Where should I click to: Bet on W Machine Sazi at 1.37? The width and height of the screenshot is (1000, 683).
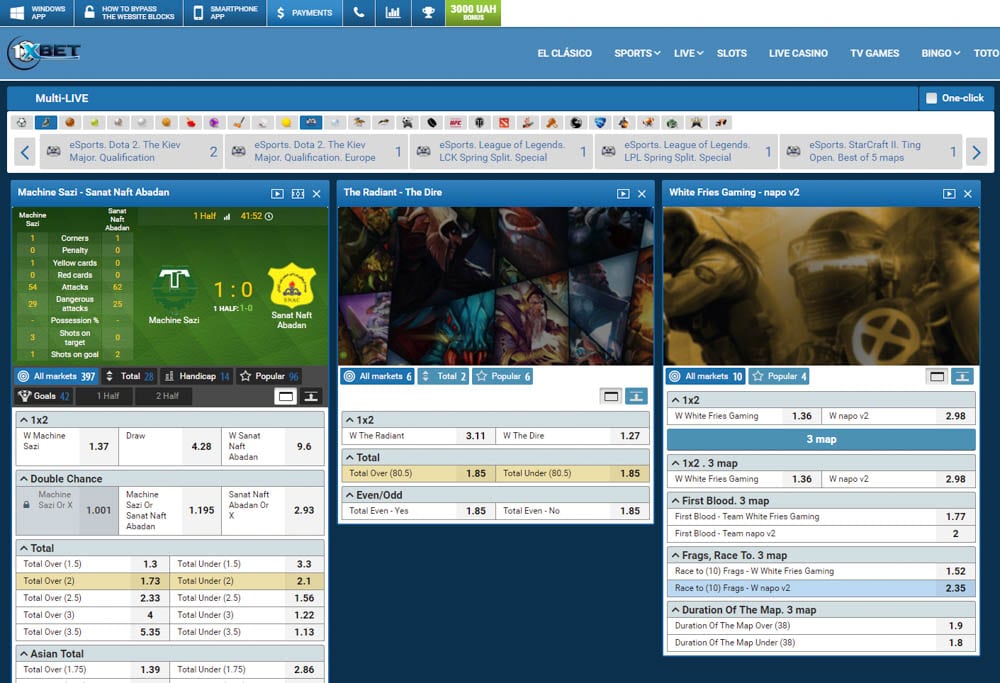pyautogui.click(x=67, y=446)
